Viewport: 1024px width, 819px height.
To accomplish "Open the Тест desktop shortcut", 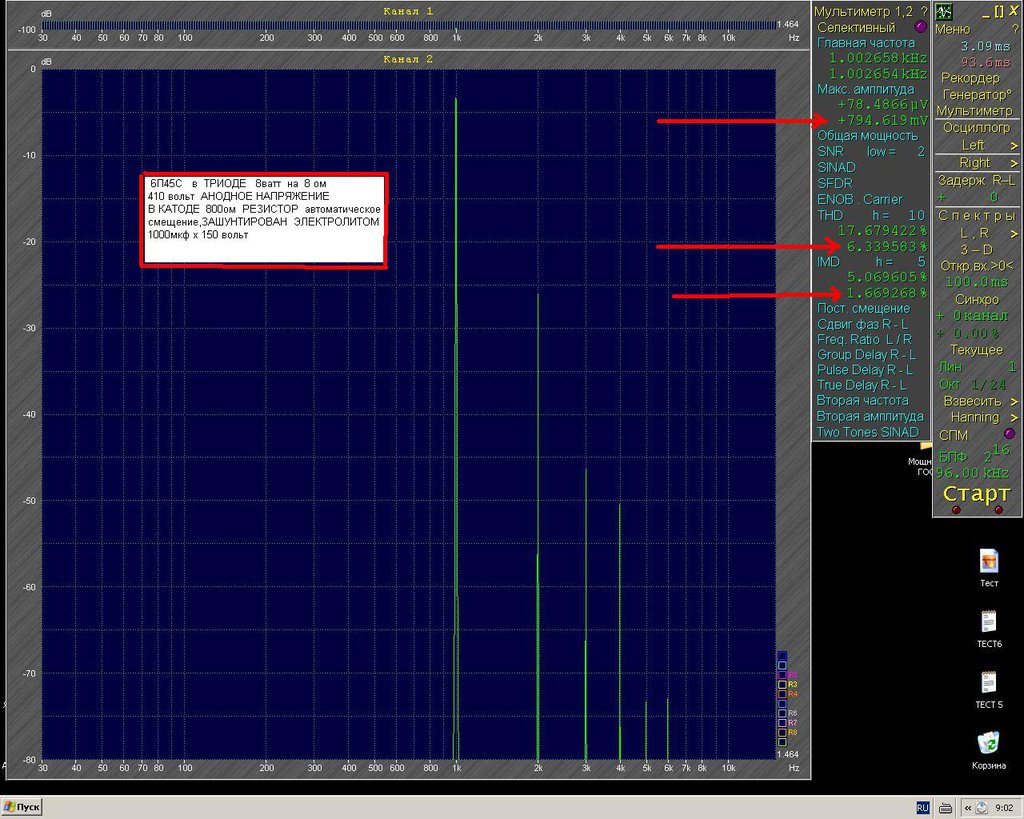I will pos(989,568).
